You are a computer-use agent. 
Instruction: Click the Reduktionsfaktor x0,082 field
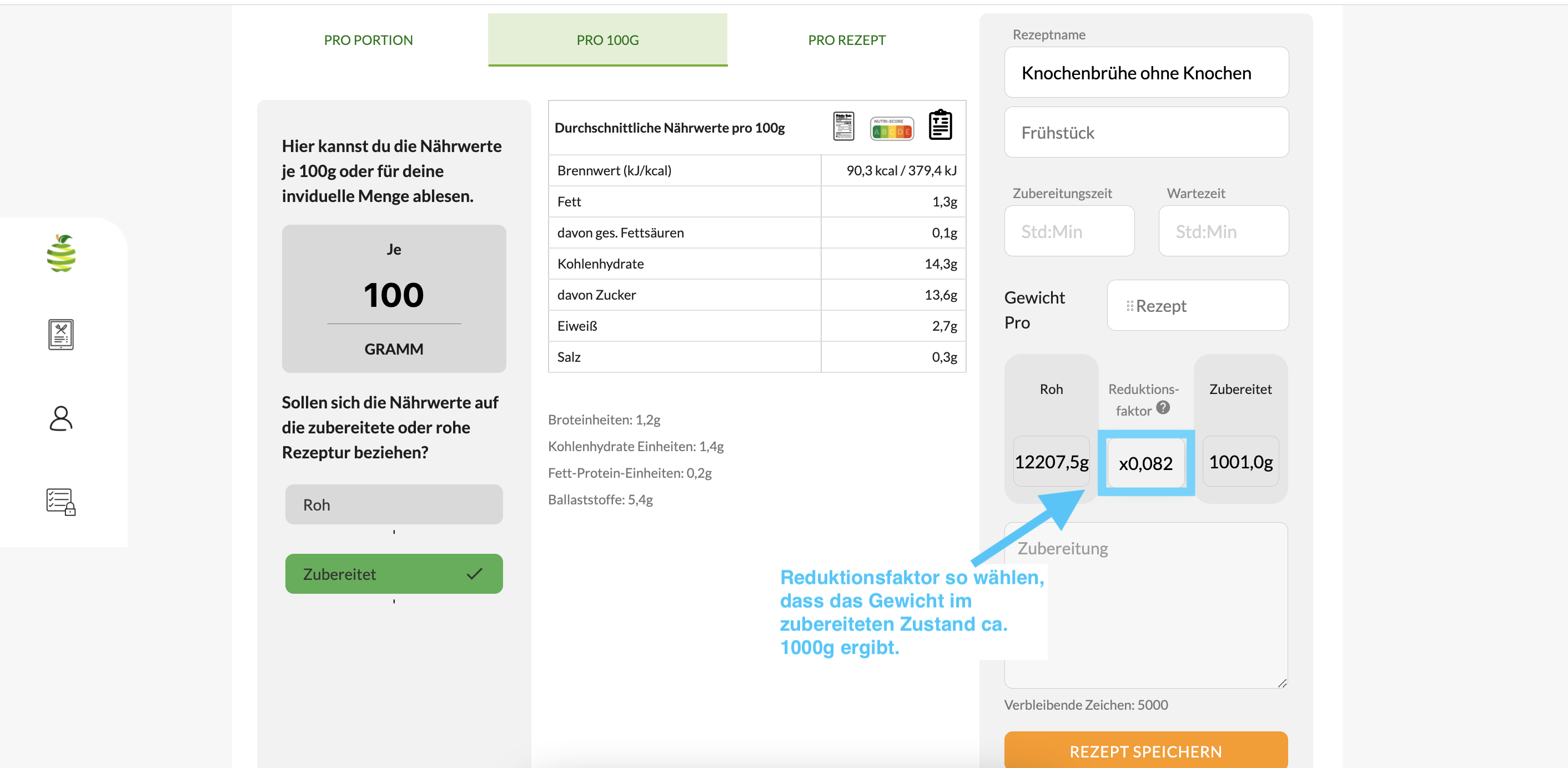(1145, 463)
